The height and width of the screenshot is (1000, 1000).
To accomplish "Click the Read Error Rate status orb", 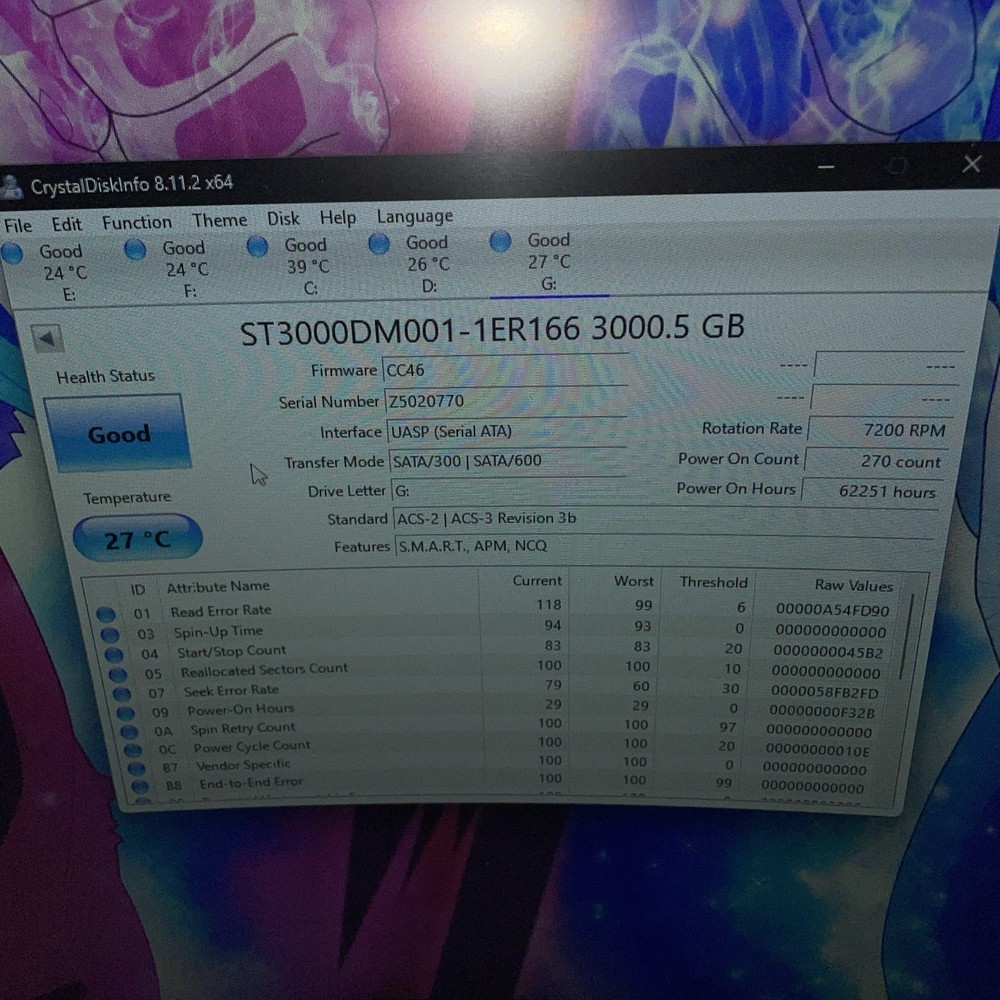I will point(106,614).
